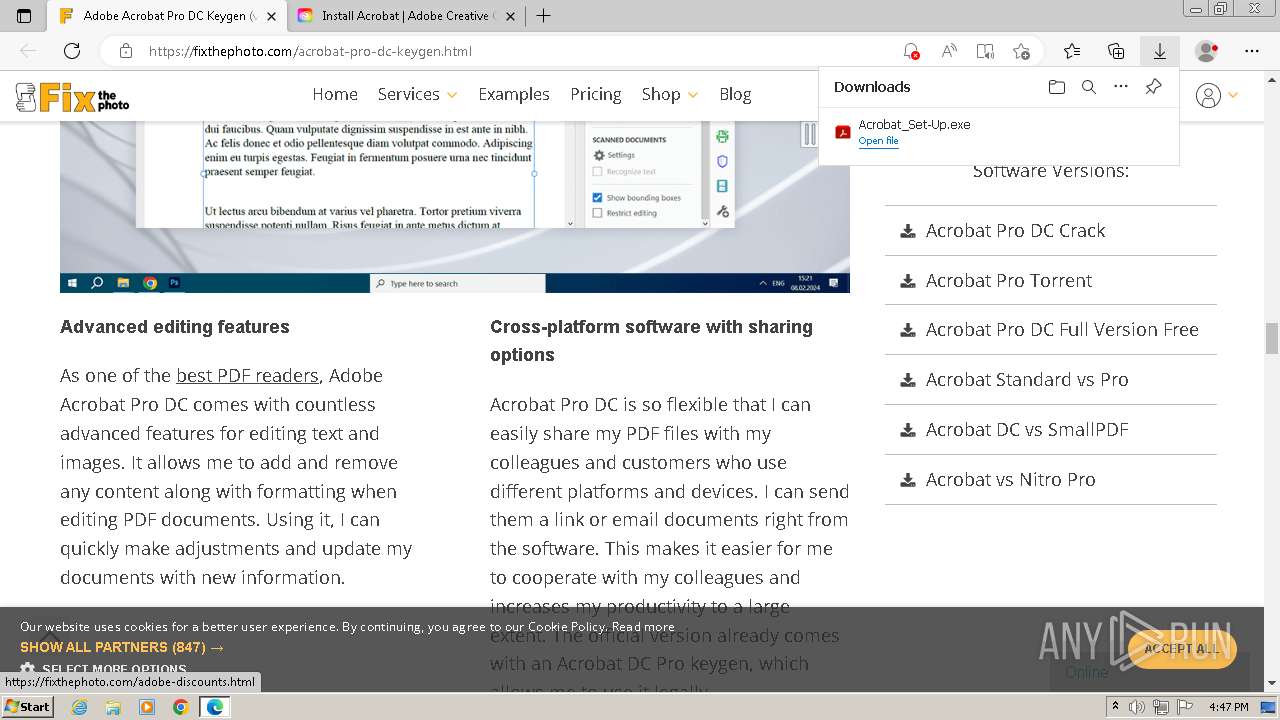Click the Acrobat screenshot image
This screenshot has width=1280, height=720.
click(455, 207)
